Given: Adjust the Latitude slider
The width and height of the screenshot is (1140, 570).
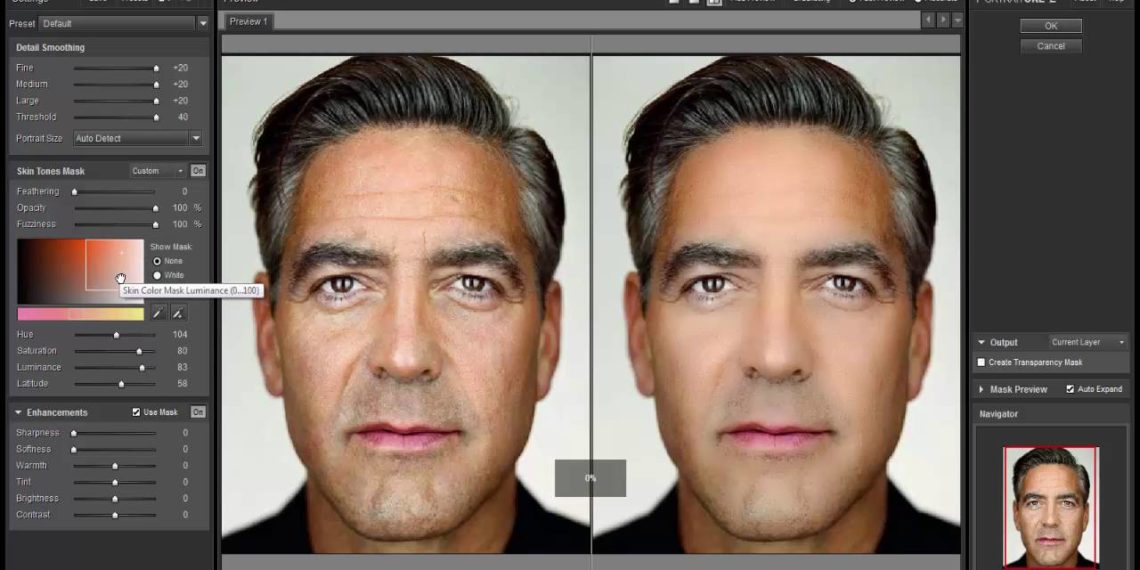Looking at the screenshot, I should pyautogui.click(x=115, y=384).
